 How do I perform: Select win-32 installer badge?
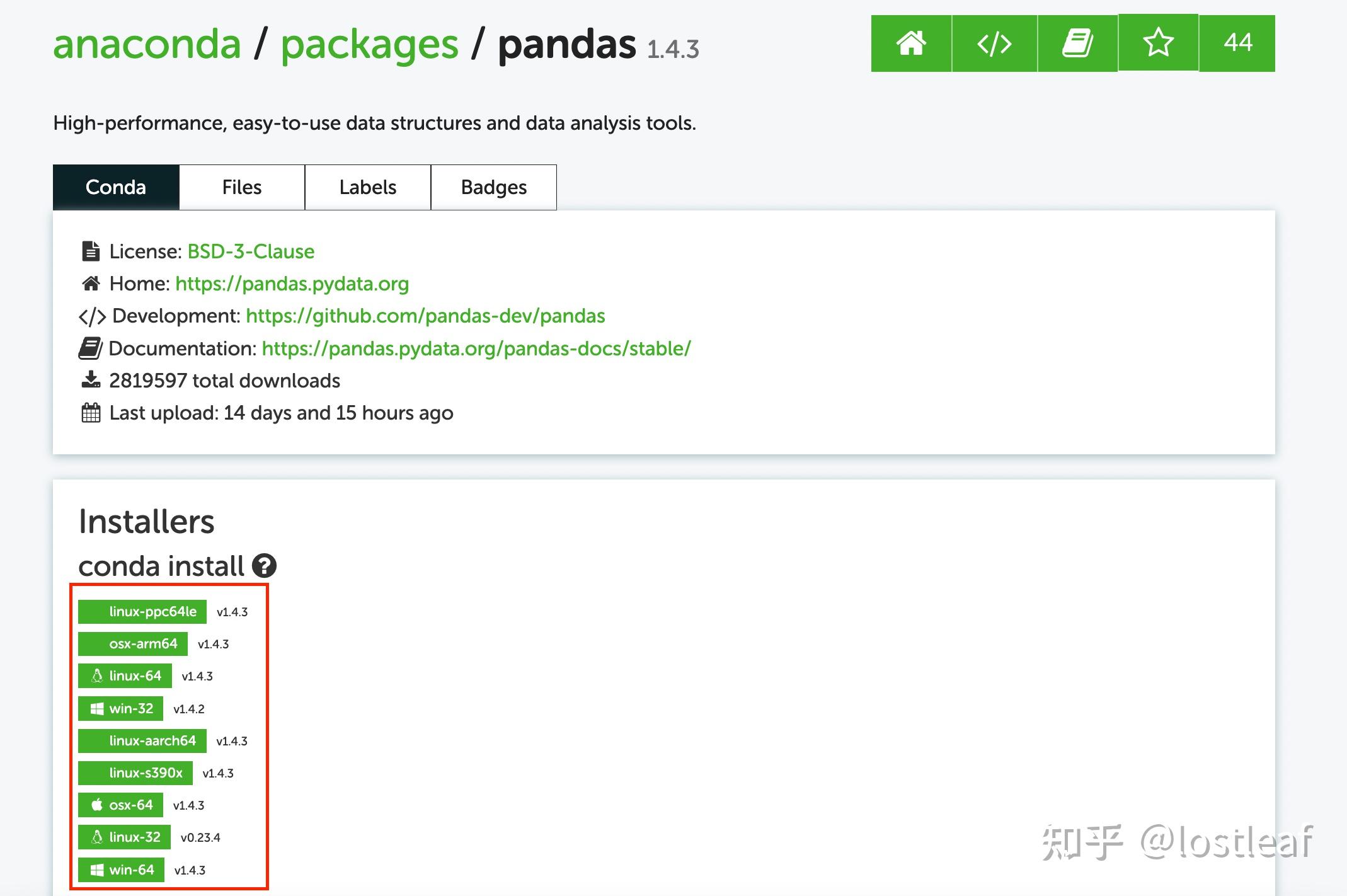tap(120, 709)
